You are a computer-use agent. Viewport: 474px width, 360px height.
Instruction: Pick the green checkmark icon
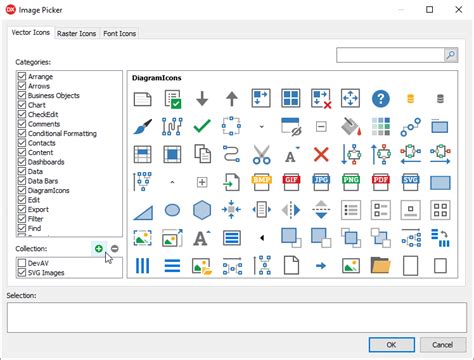click(202, 126)
